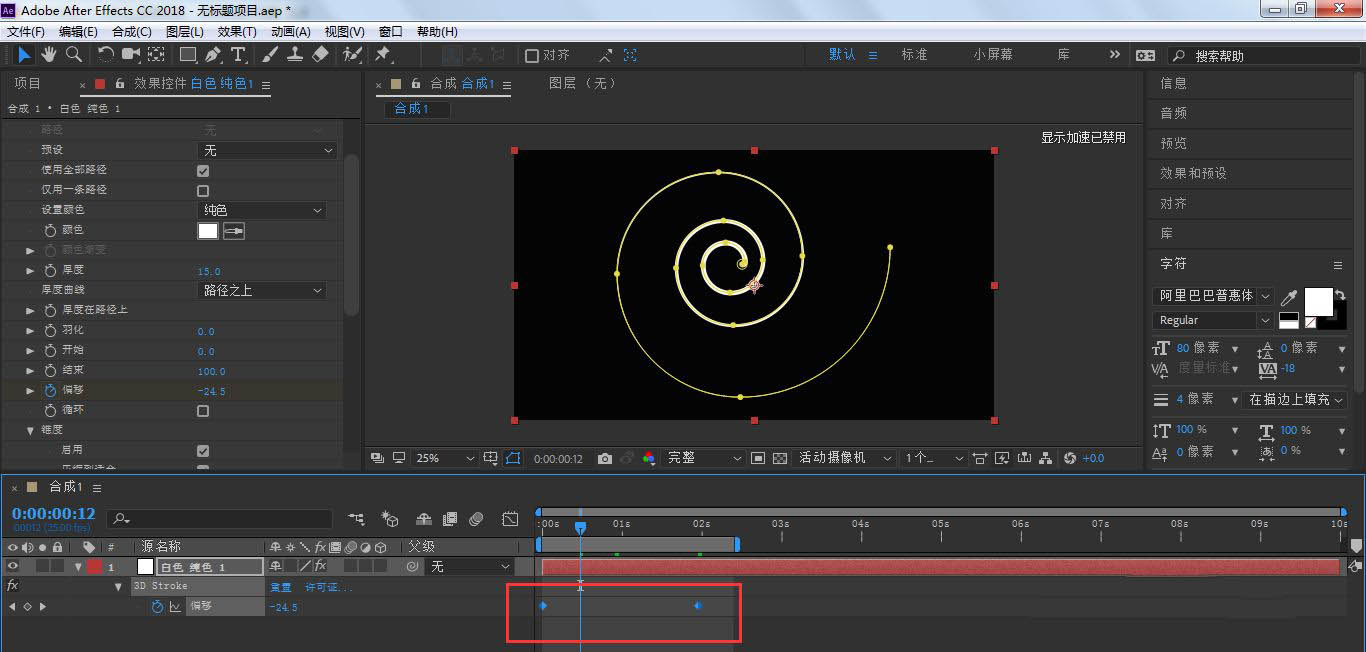1366x652 pixels.
Task: Select the Zoom magnifier tool
Action: (73, 55)
